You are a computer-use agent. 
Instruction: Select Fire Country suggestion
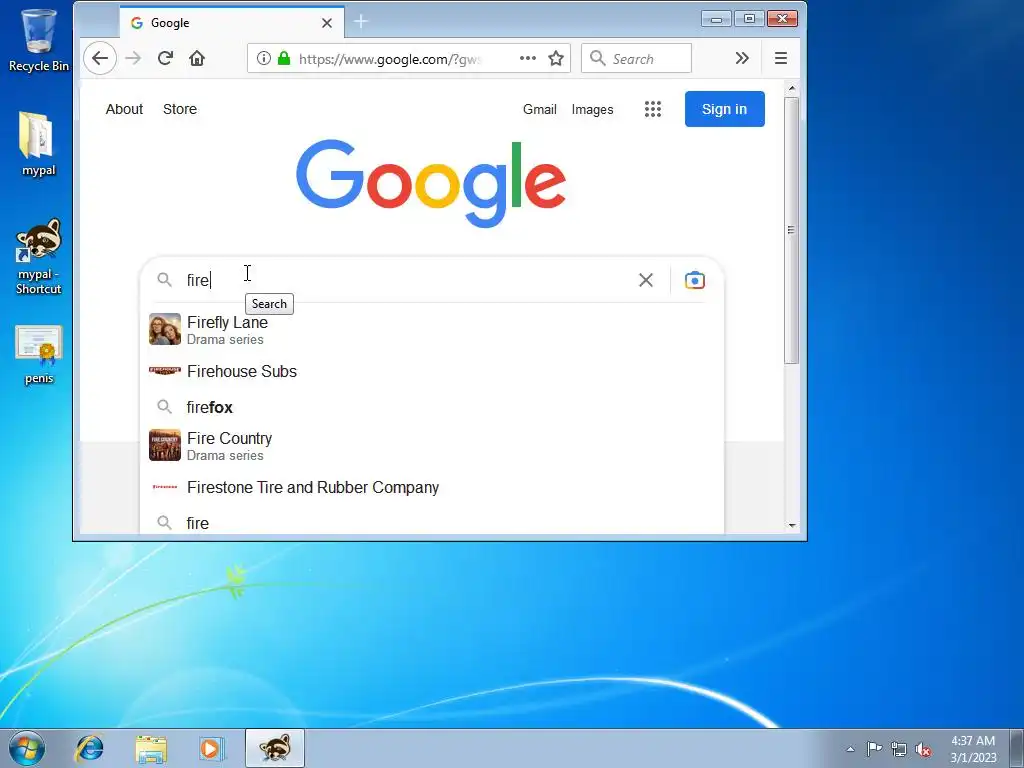click(432, 445)
